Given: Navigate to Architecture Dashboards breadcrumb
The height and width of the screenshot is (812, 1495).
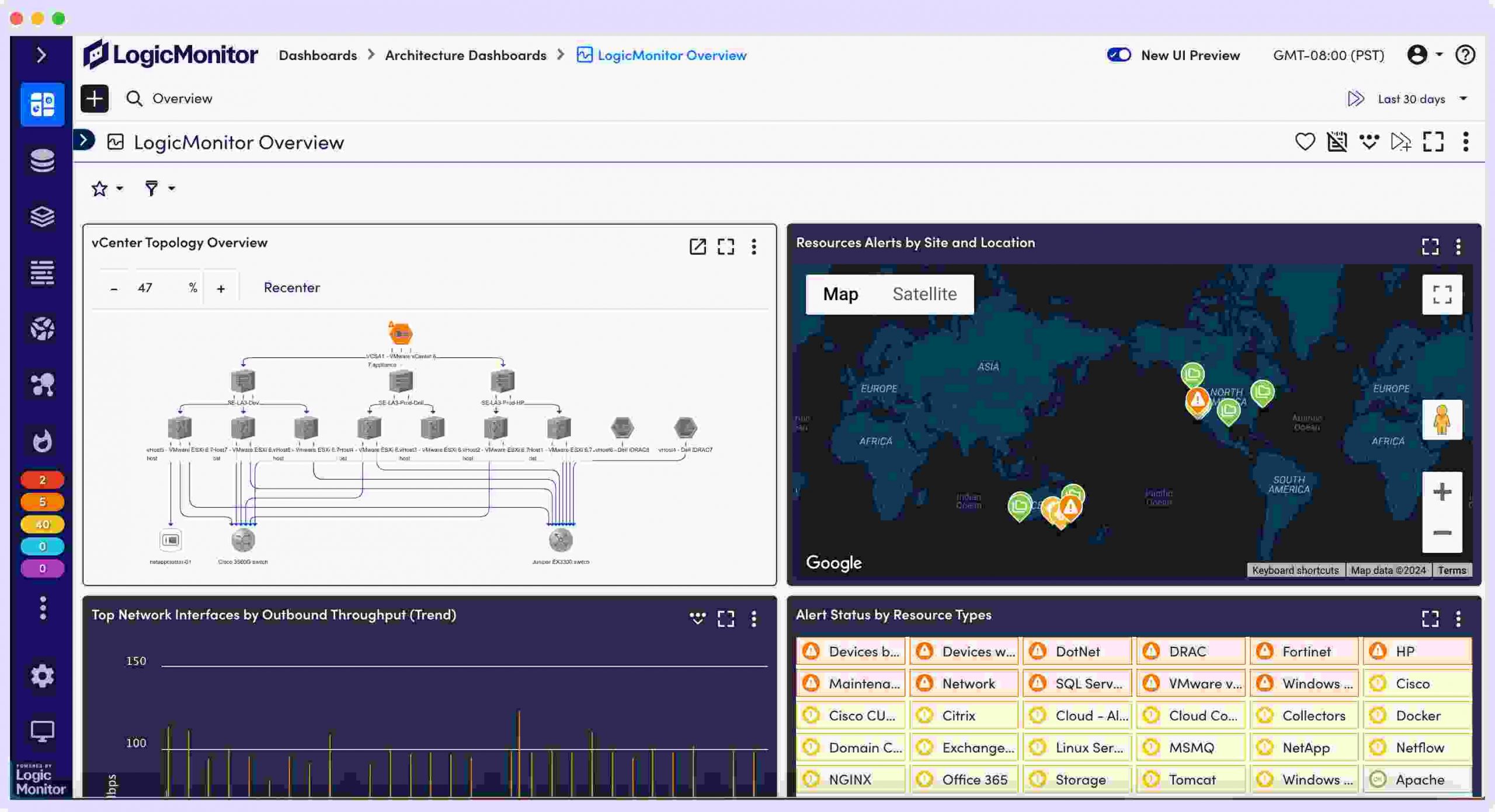Looking at the screenshot, I should [465, 55].
